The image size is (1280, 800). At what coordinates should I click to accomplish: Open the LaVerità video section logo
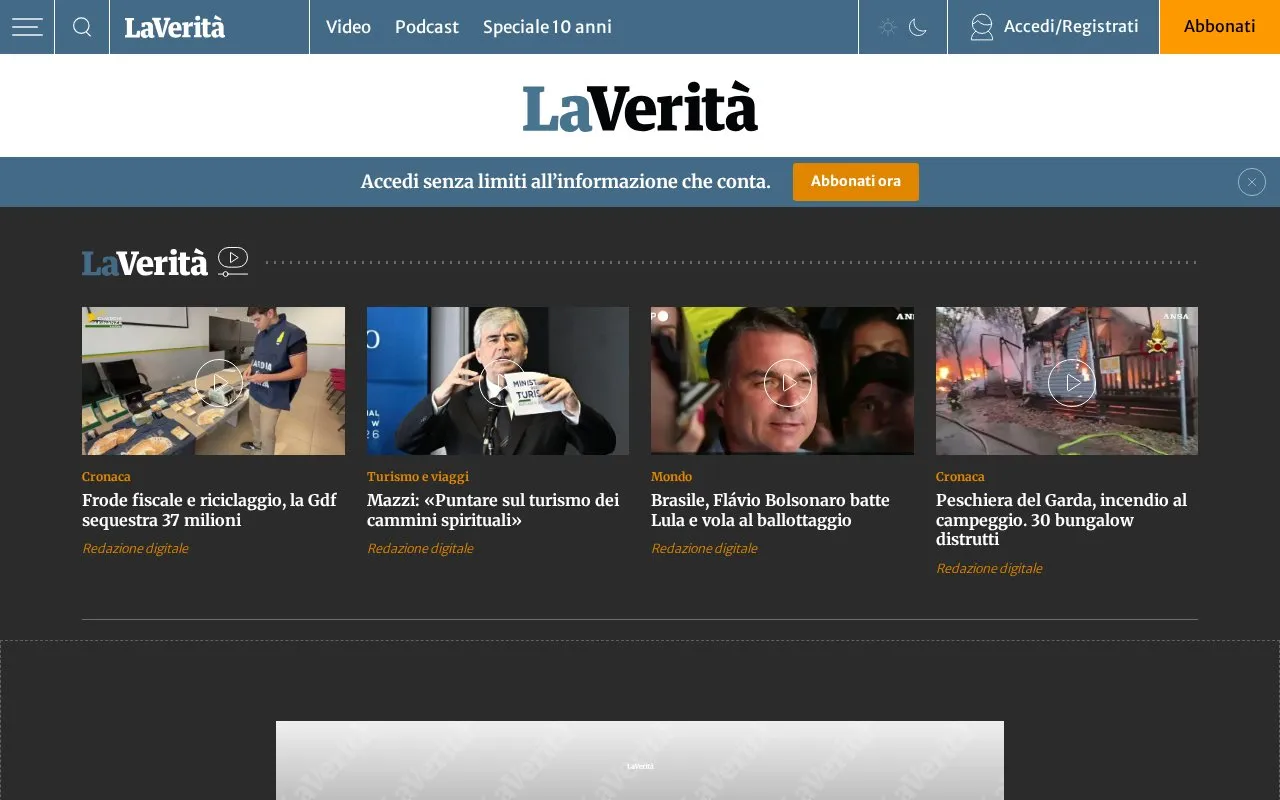click(145, 263)
